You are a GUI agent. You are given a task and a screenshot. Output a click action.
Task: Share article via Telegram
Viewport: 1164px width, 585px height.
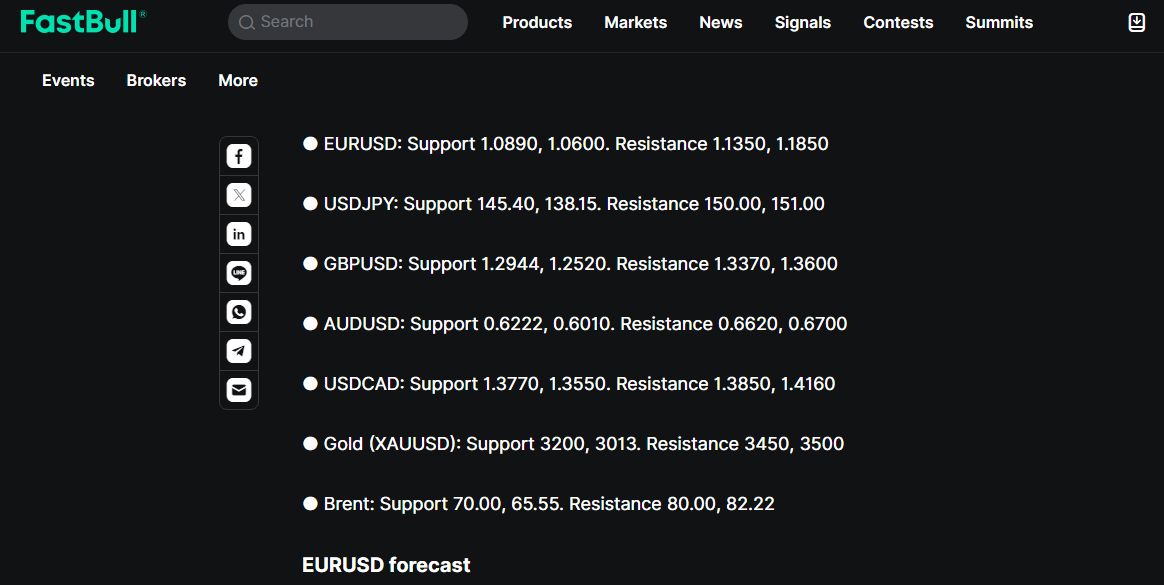[238, 351]
